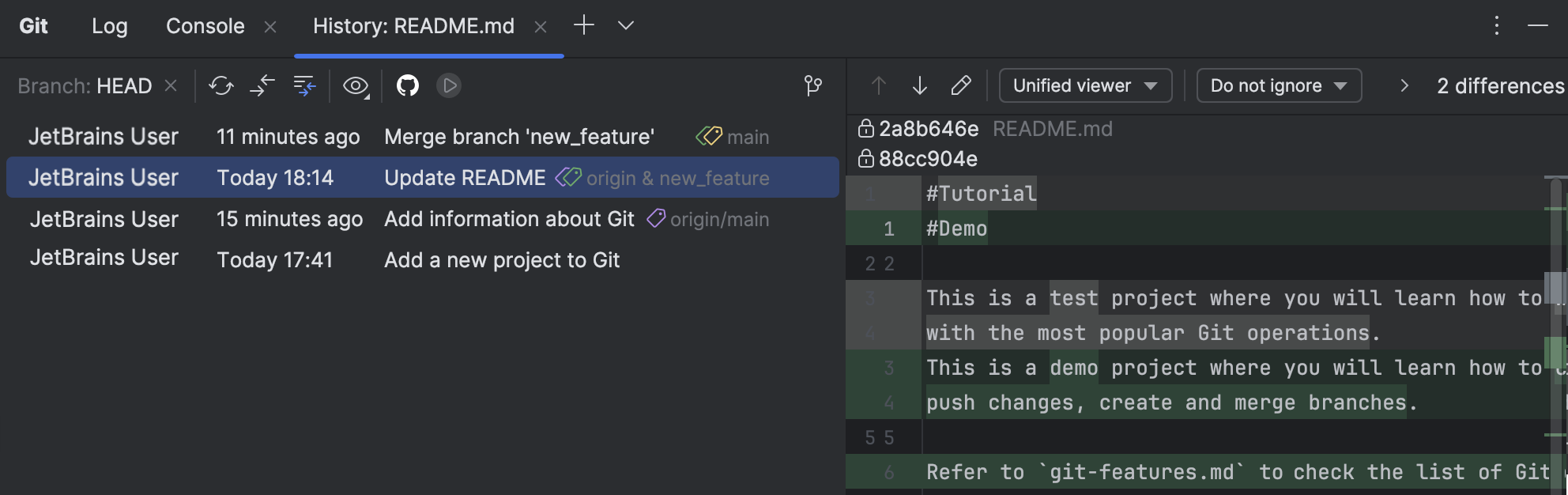Click 11 minutes ago timestamp
The width and height of the screenshot is (1568, 495).
tap(288, 137)
